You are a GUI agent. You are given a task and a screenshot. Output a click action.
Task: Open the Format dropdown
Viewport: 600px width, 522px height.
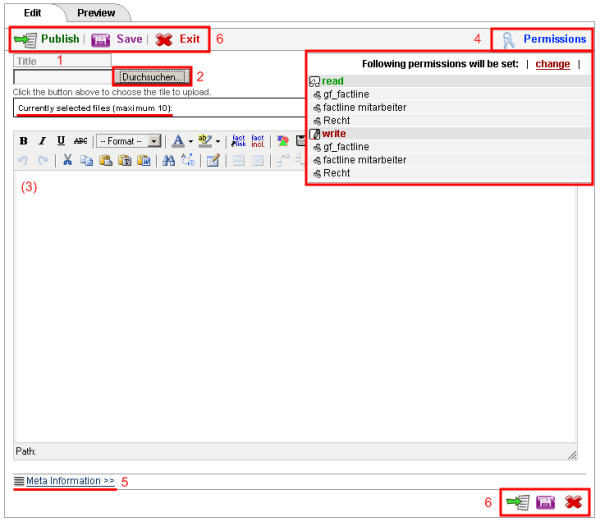(x=129, y=141)
